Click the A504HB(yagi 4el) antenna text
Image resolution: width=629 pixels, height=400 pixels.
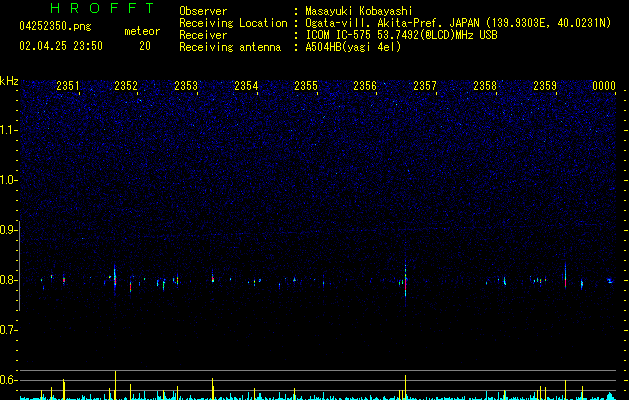point(353,47)
